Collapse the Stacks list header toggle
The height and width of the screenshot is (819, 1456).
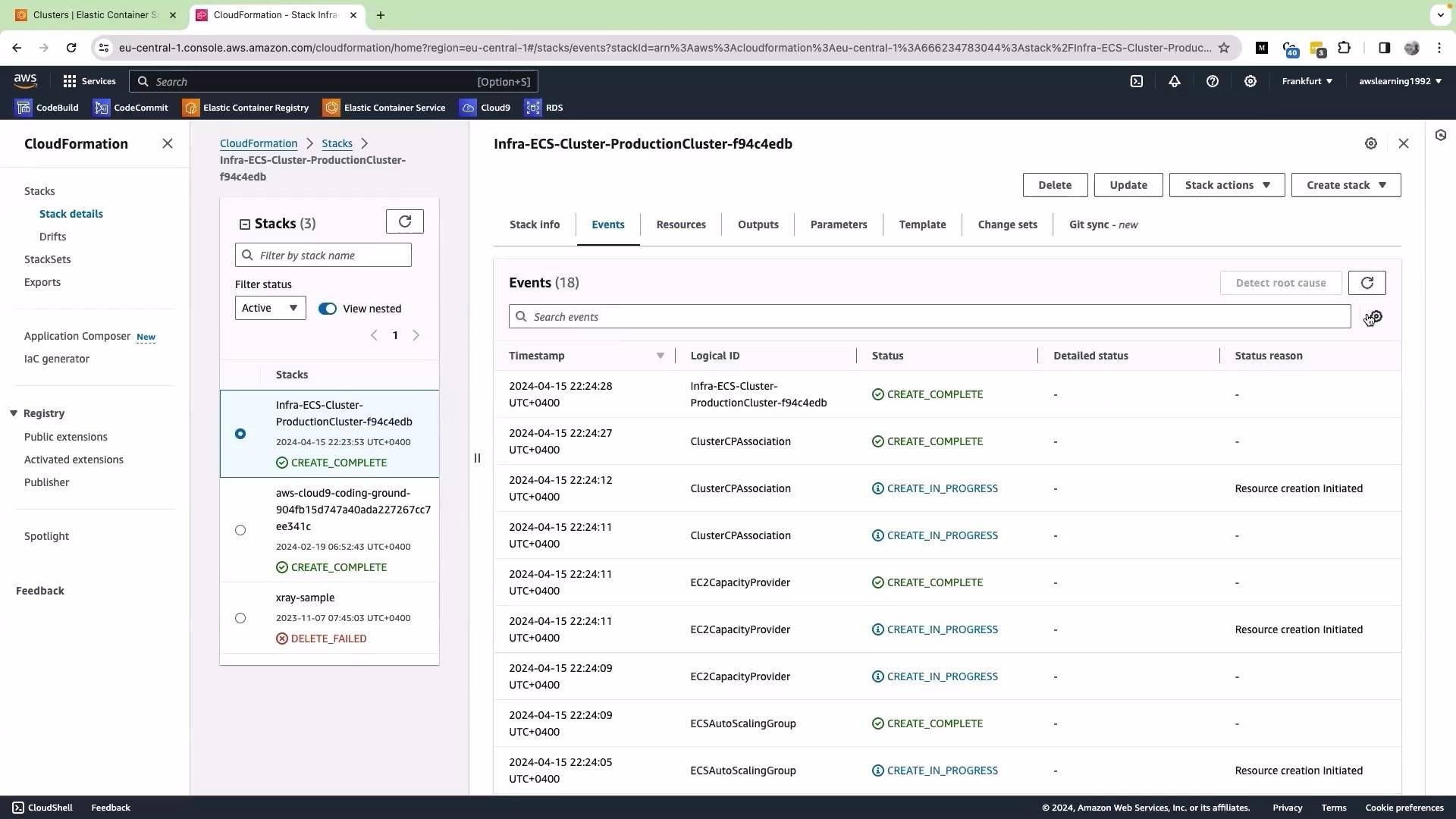245,224
